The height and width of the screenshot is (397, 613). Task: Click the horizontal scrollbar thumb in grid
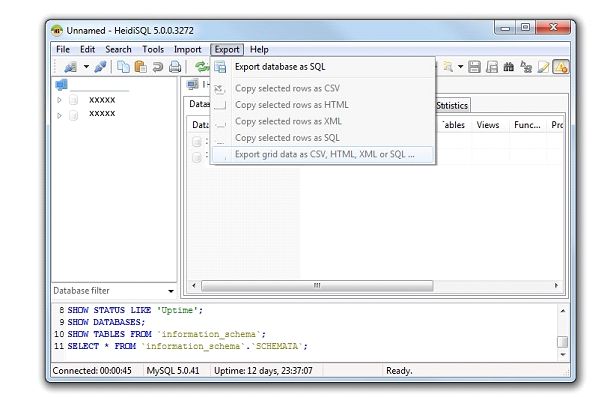317,286
